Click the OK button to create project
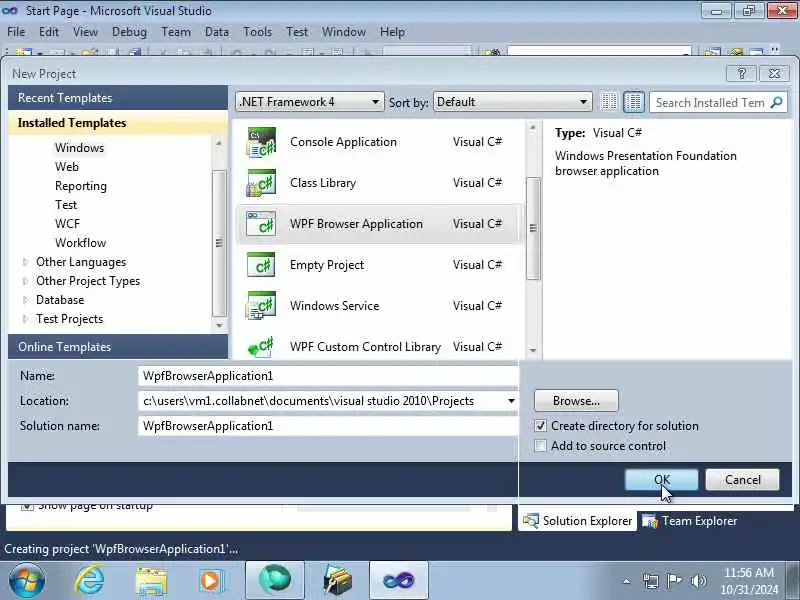 click(x=662, y=480)
